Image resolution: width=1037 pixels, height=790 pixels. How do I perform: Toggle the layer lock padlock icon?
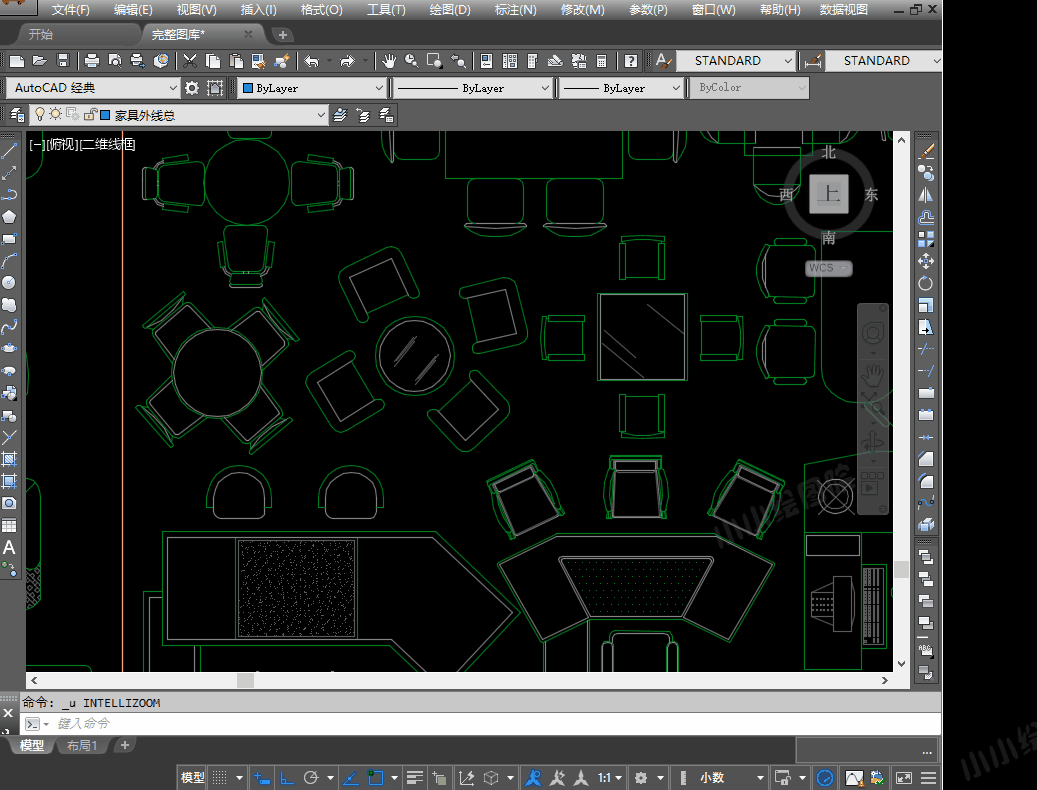90,115
